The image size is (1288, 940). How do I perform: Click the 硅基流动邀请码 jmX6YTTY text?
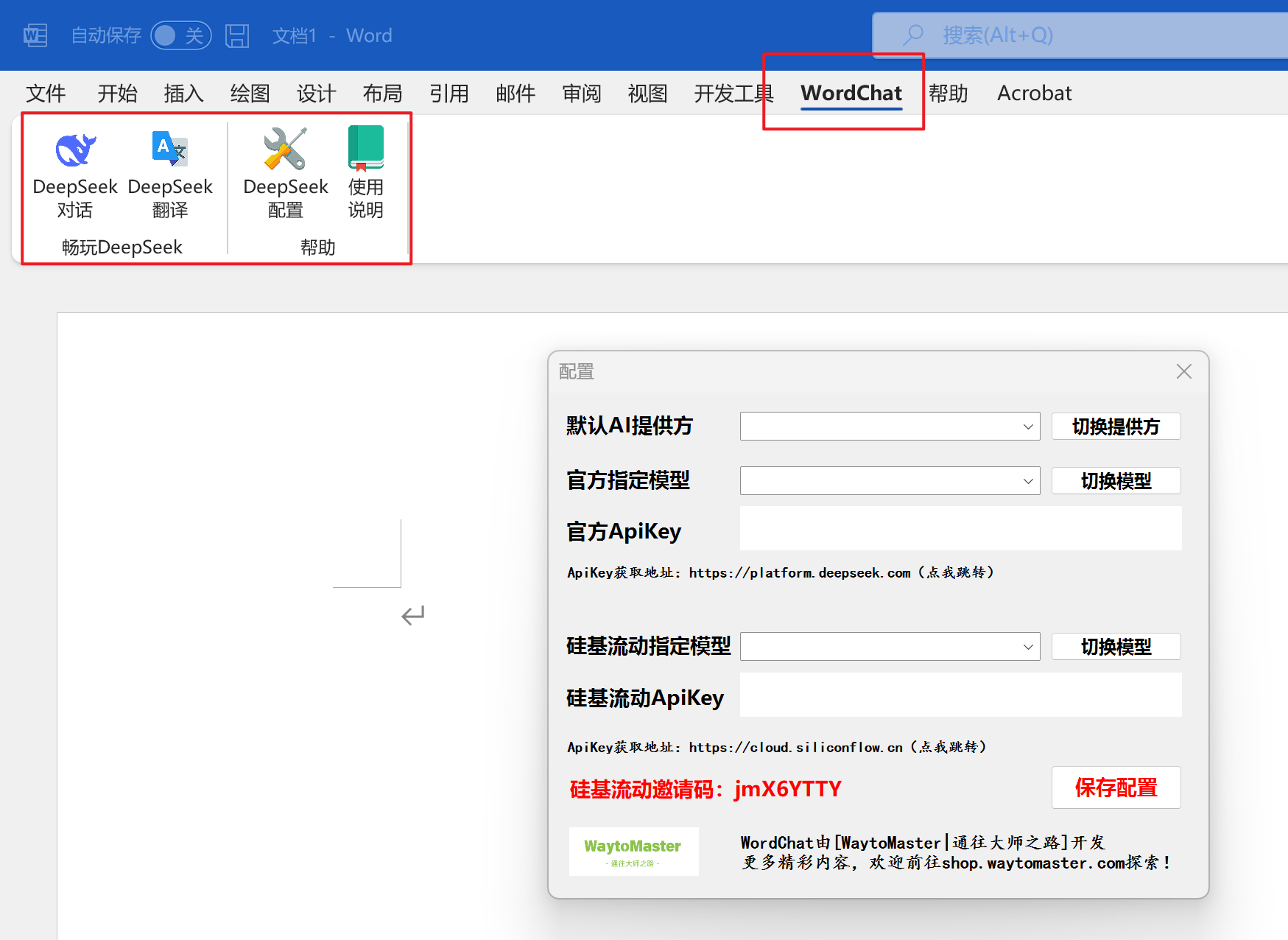pyautogui.click(x=705, y=789)
